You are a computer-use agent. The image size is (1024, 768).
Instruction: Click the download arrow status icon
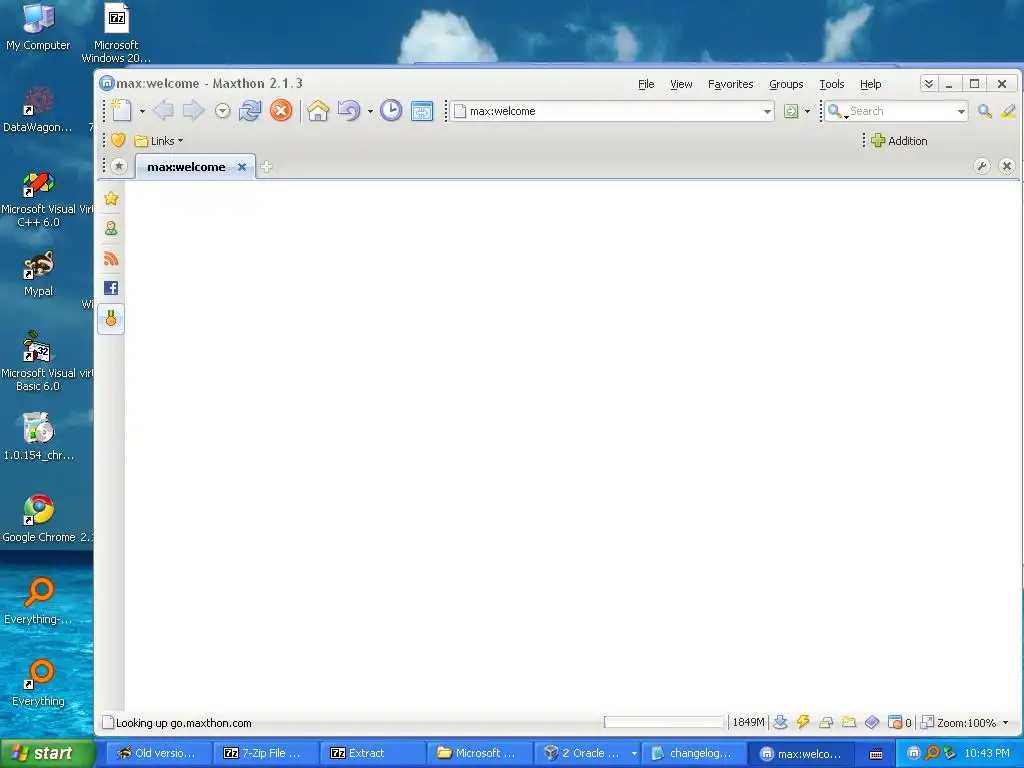point(780,722)
